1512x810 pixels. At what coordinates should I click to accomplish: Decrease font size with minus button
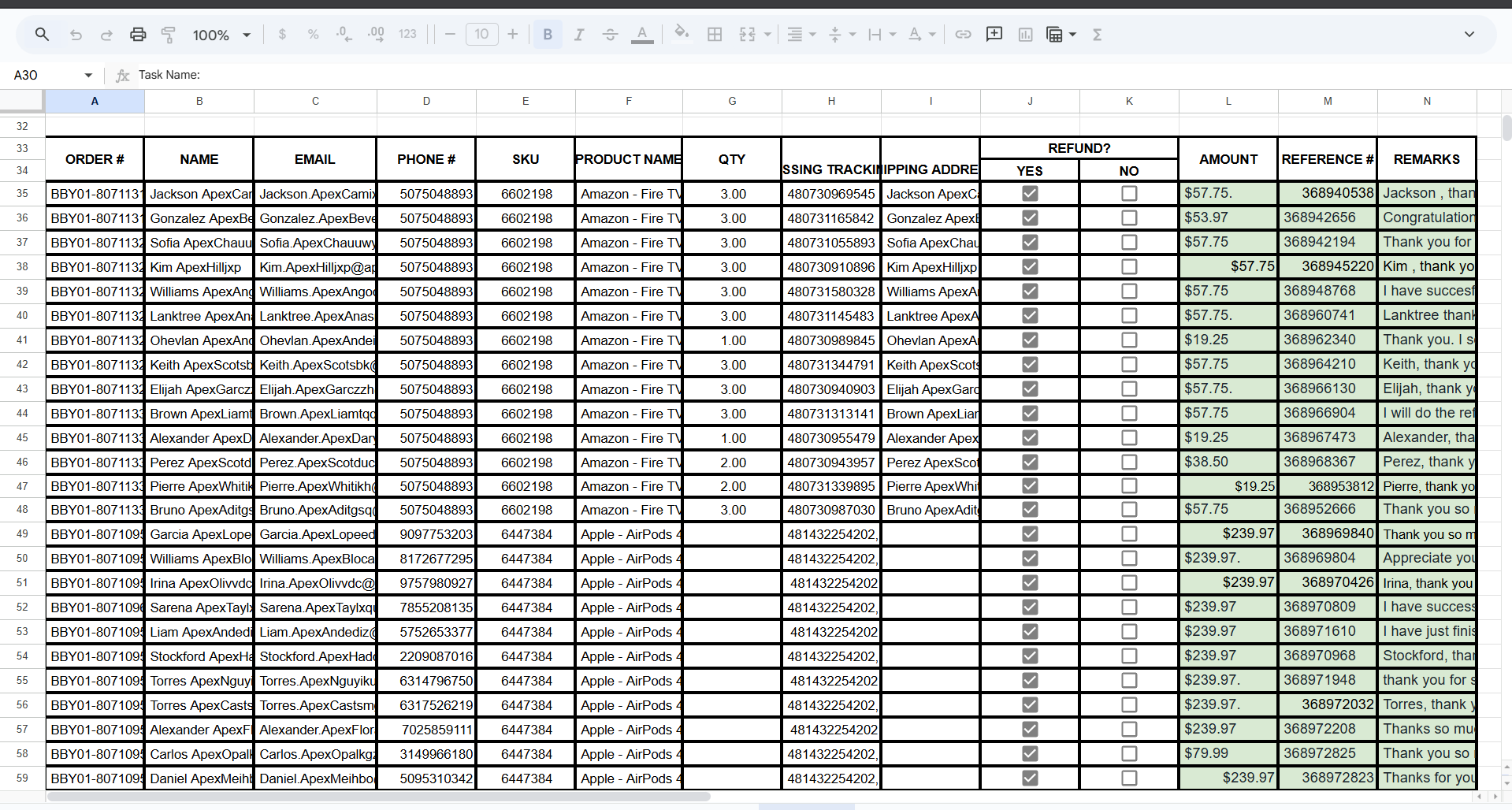pyautogui.click(x=450, y=35)
